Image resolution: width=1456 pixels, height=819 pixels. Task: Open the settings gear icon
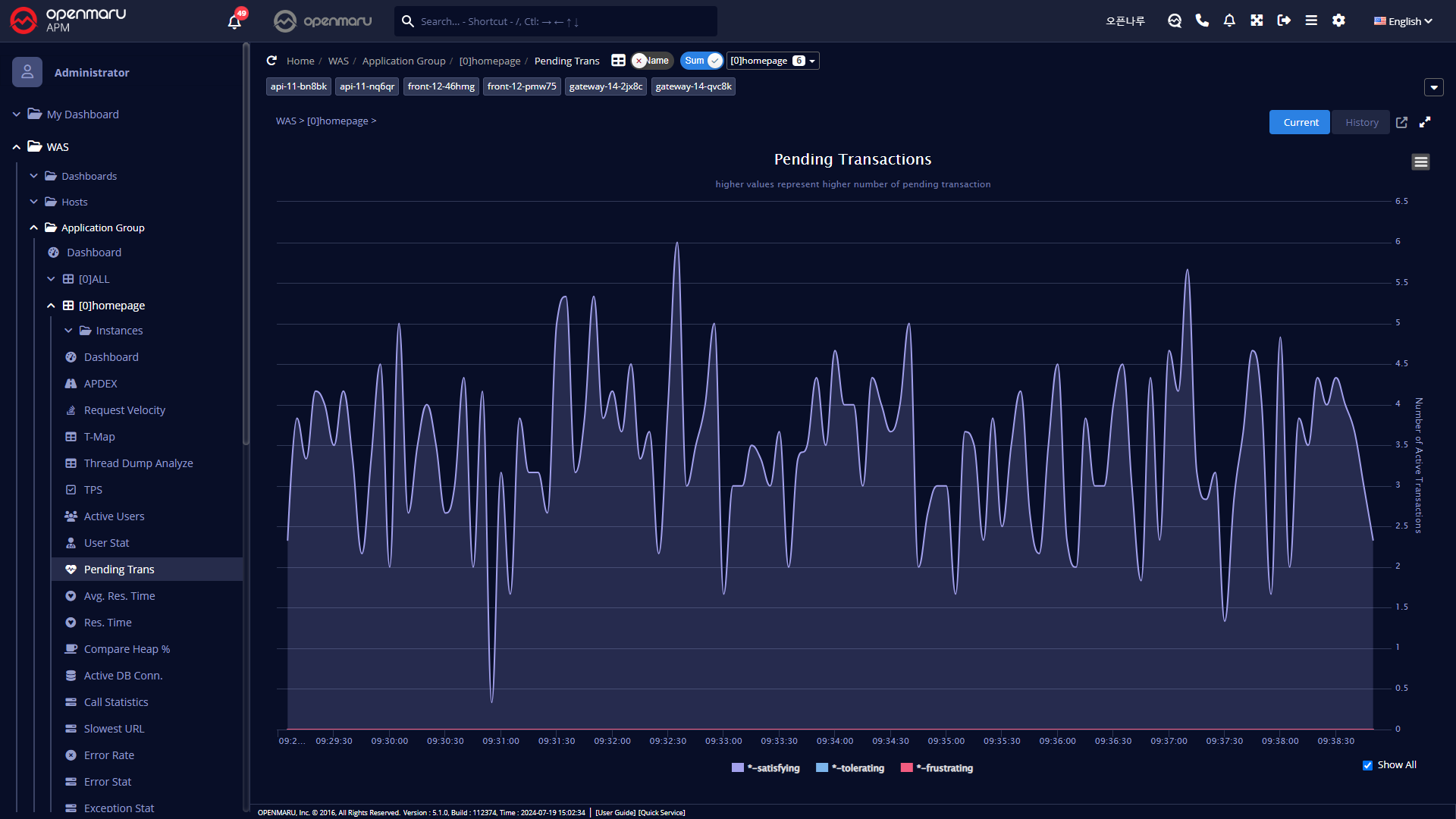(1338, 20)
